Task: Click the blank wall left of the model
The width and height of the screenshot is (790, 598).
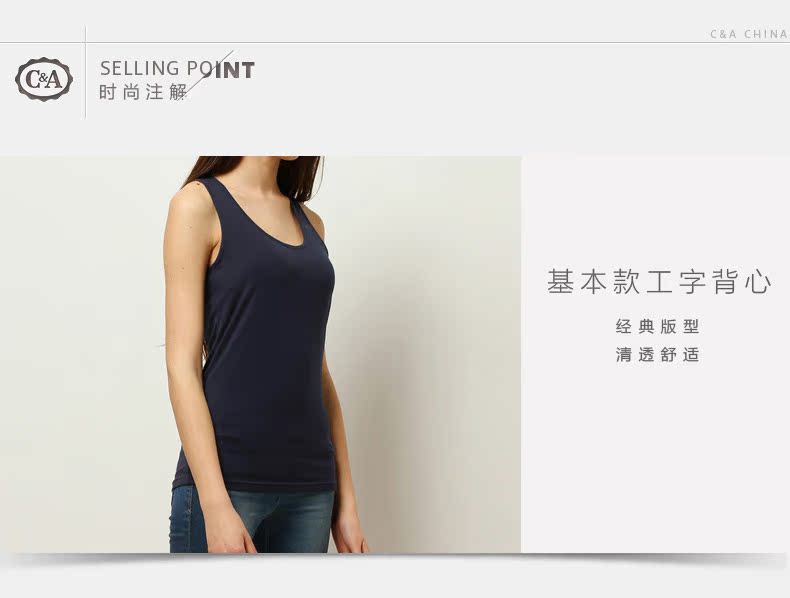Action: (x=81, y=353)
